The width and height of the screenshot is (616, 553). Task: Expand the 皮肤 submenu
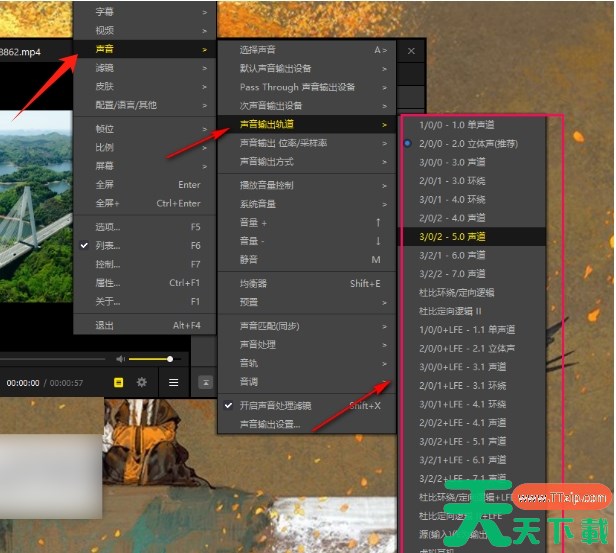(x=145, y=86)
